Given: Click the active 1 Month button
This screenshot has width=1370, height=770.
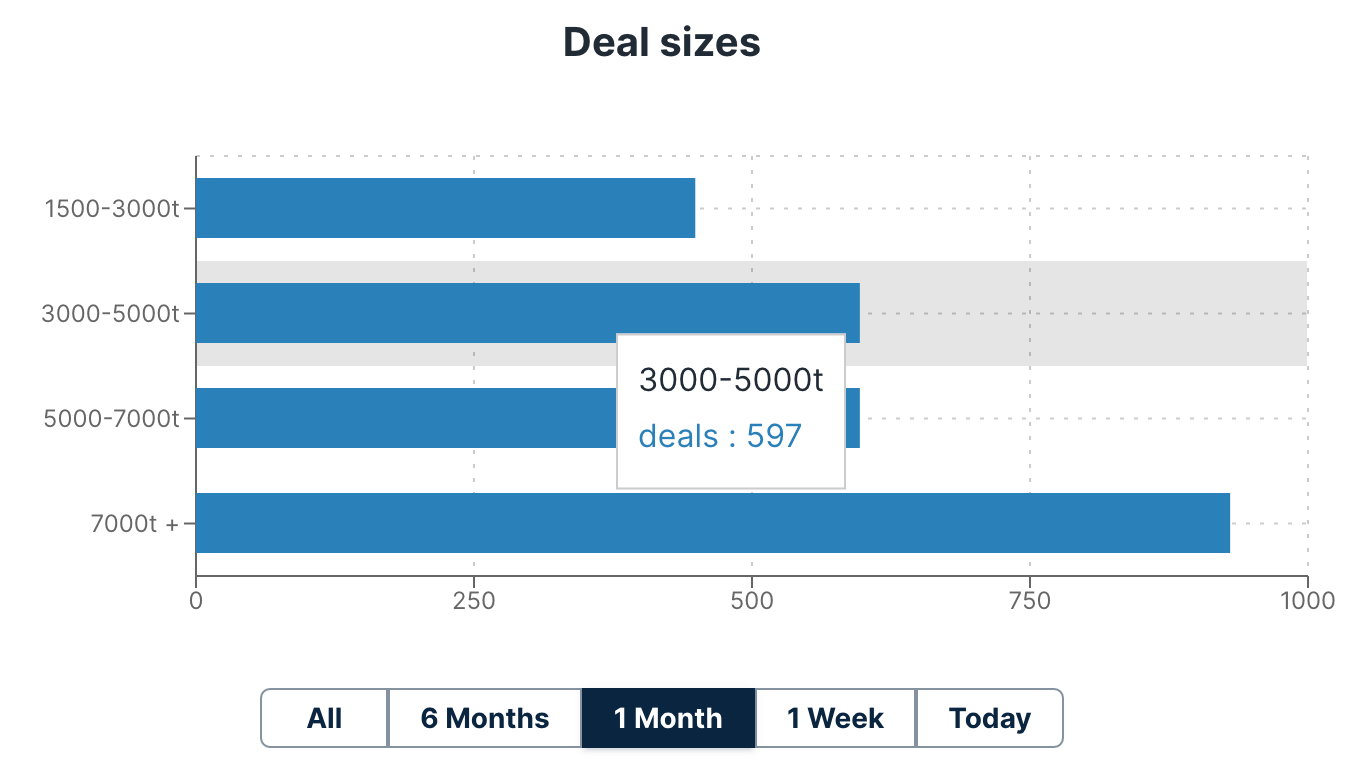Looking at the screenshot, I should point(668,718).
